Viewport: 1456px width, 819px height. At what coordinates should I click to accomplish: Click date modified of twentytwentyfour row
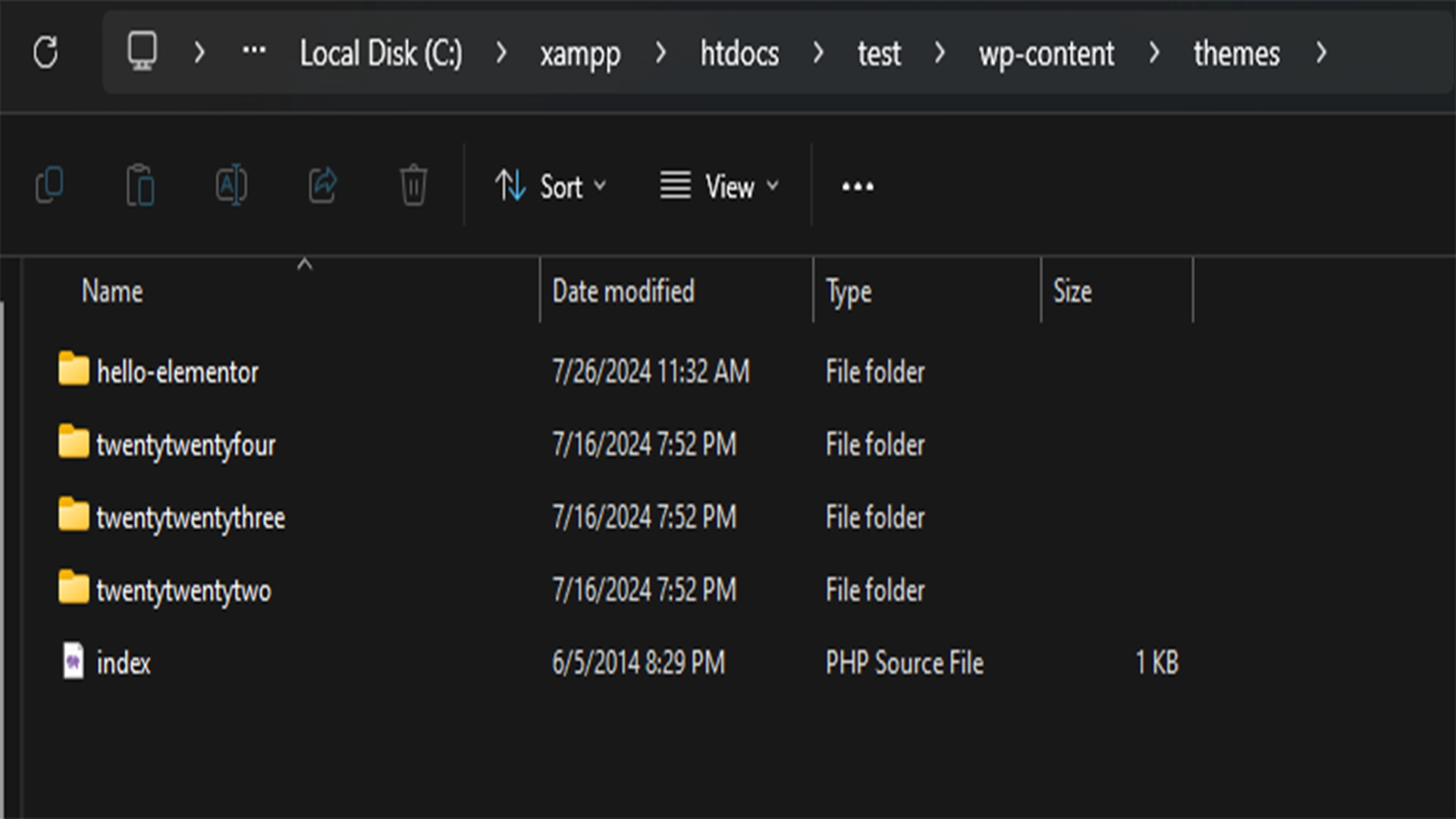644,445
